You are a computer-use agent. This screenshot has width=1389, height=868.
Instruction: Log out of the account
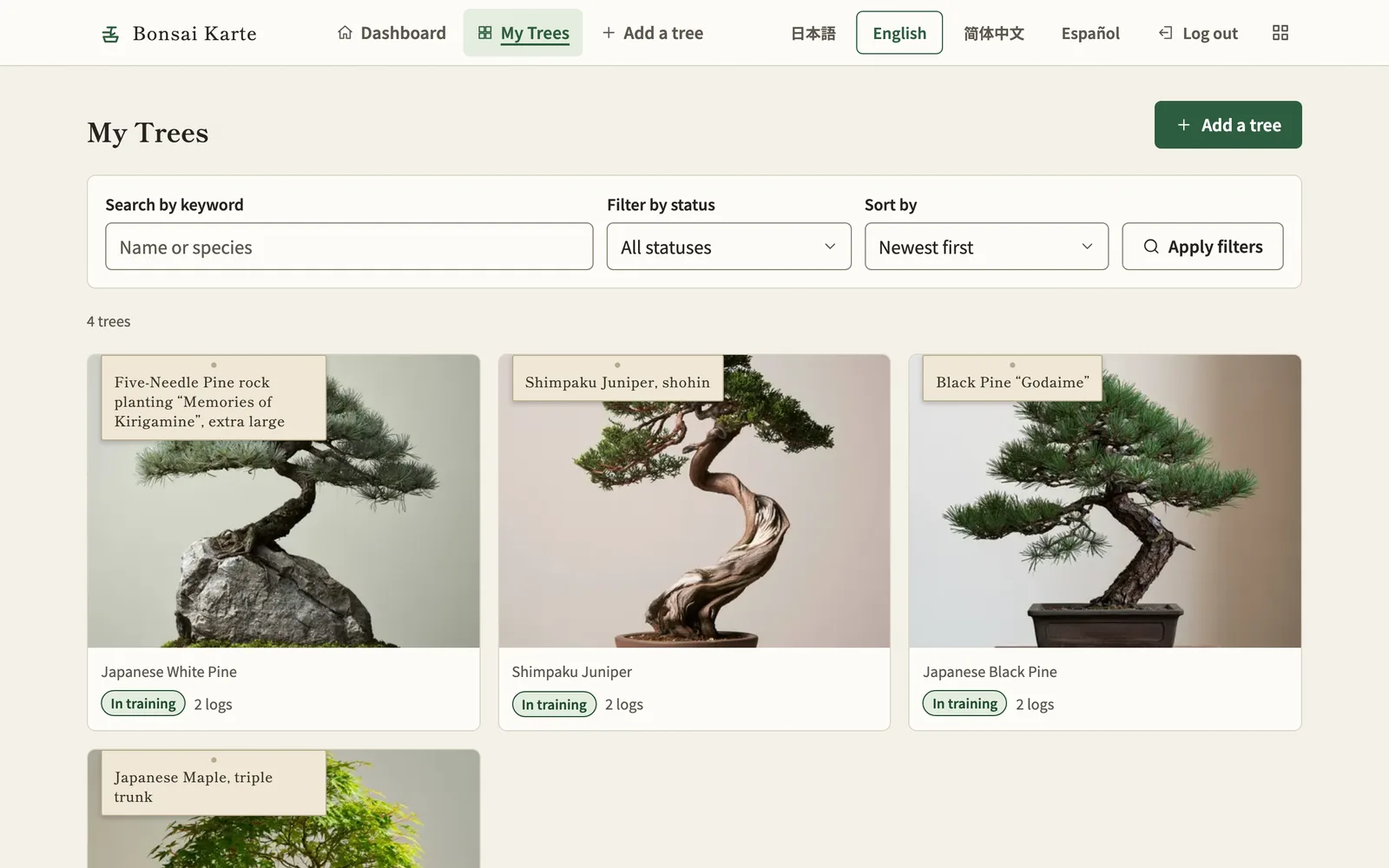(1198, 33)
